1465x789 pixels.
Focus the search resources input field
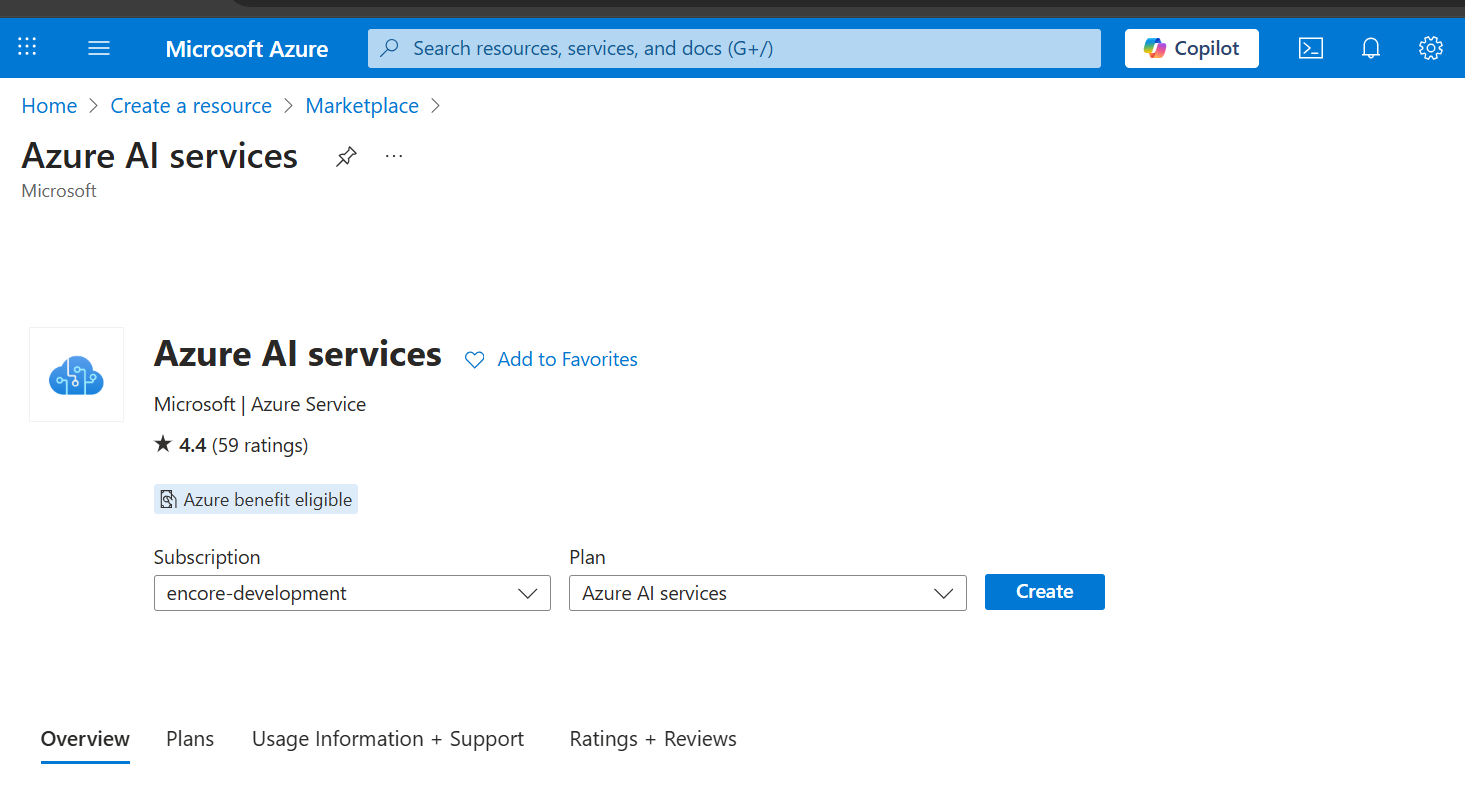click(x=734, y=48)
